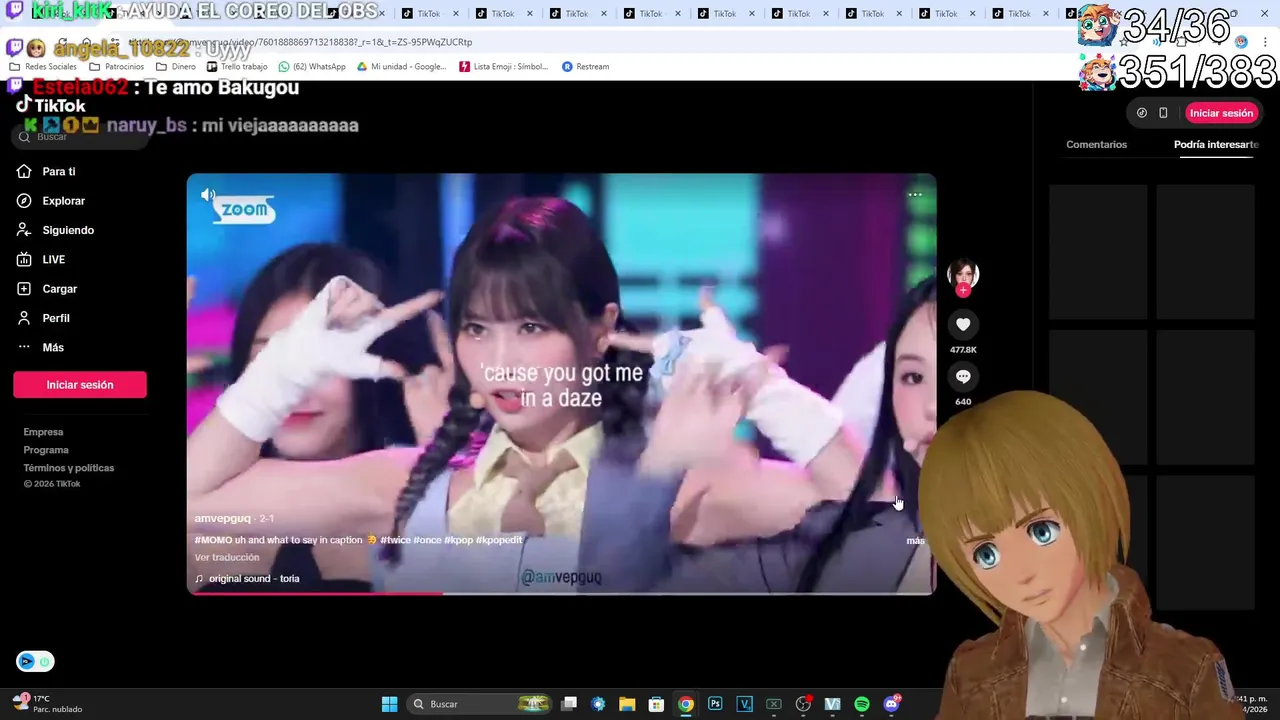1280x720 pixels.
Task: Click the floating blue player pill icon
Action: pos(35,661)
